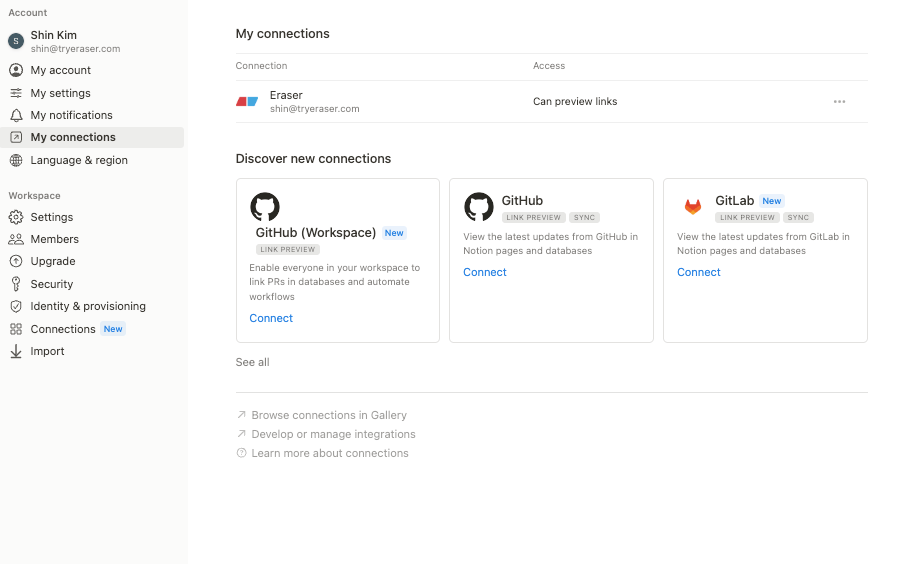
Task: Click the Connection column header
Action: pos(261,66)
